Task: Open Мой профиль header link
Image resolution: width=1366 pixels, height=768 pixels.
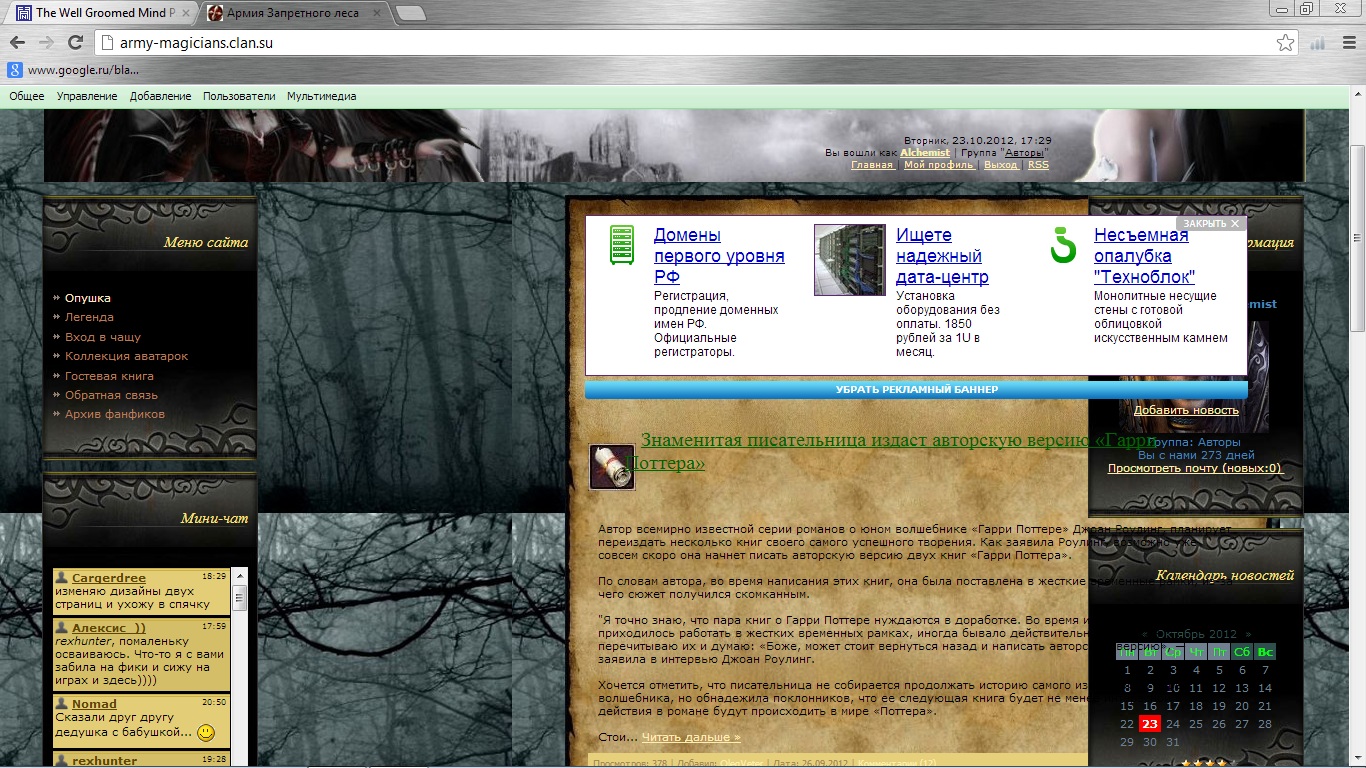Action: click(x=939, y=165)
